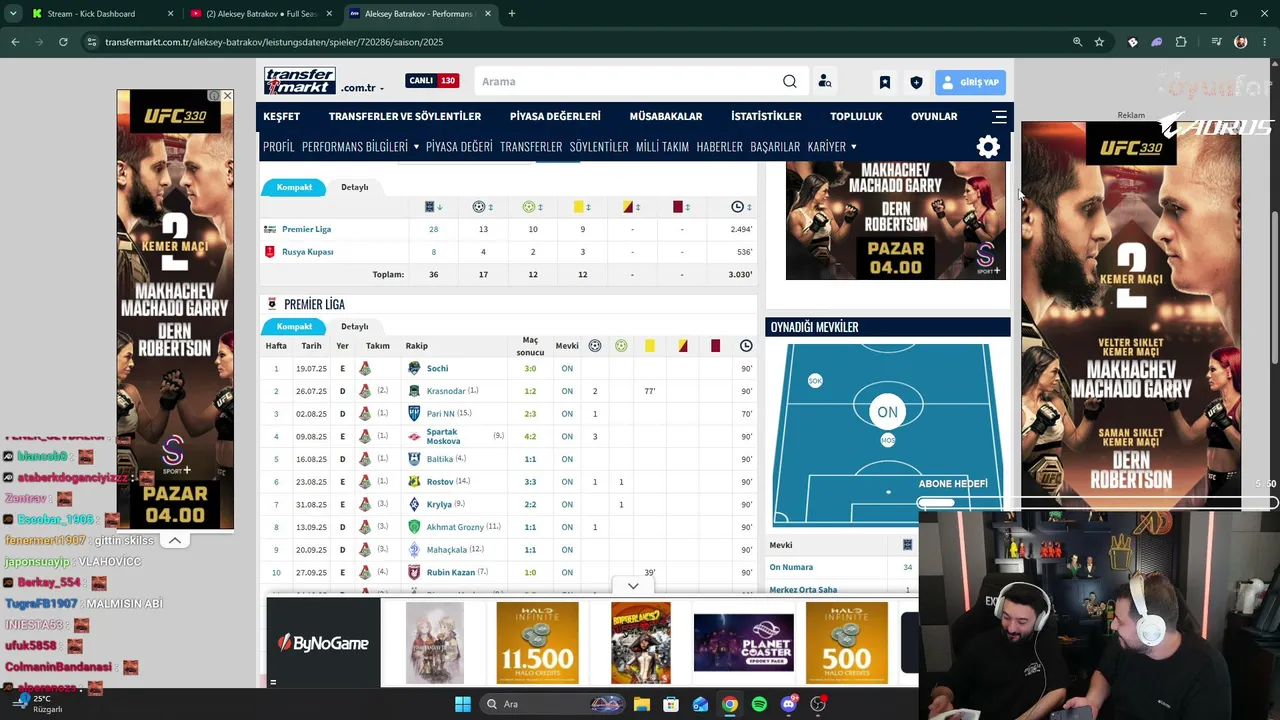Sort summary table by appearances icon
This screenshot has width=1280, height=720.
pyautogui.click(x=429, y=207)
